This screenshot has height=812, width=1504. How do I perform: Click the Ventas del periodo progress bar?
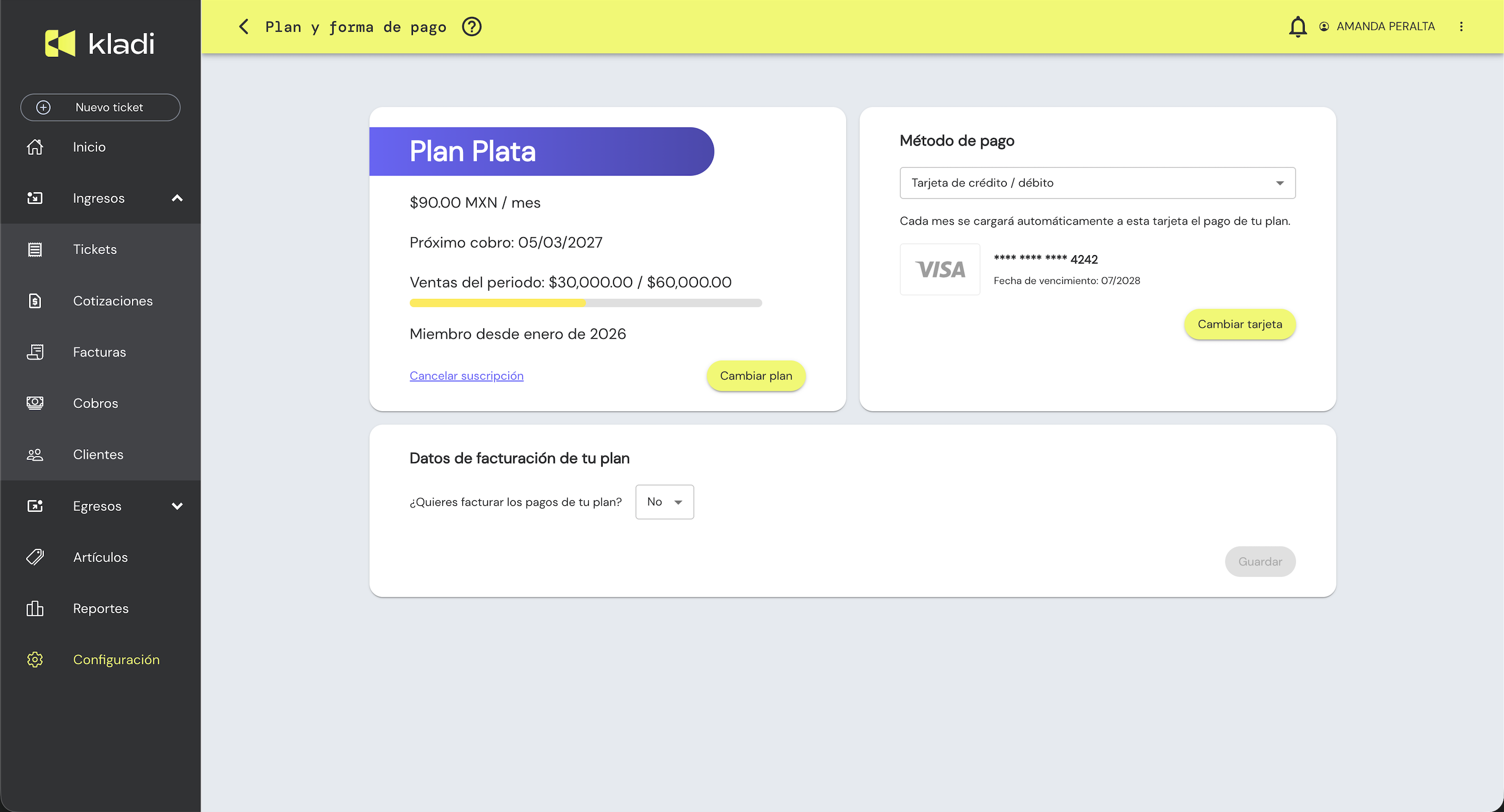(x=585, y=303)
